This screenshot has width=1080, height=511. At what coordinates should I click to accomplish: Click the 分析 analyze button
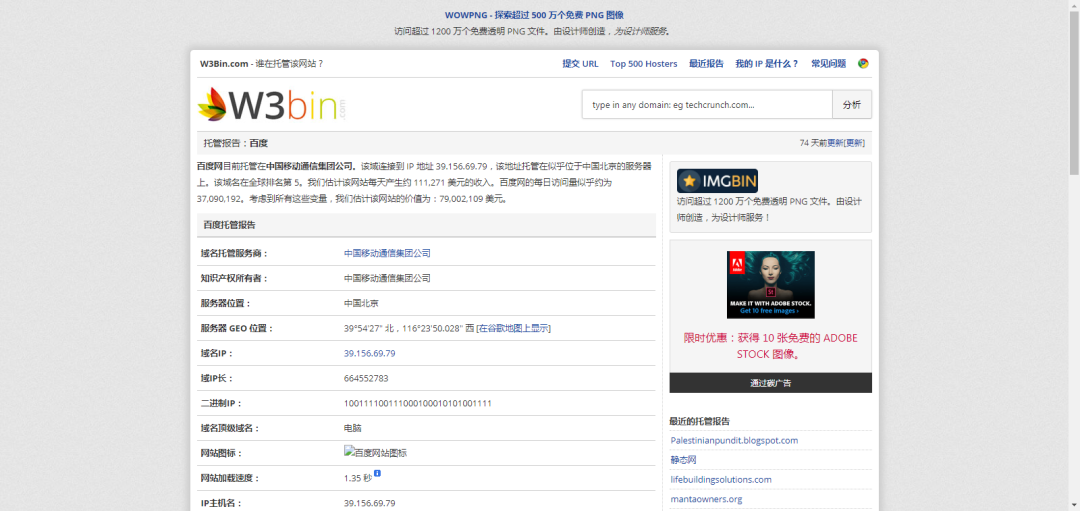point(852,105)
